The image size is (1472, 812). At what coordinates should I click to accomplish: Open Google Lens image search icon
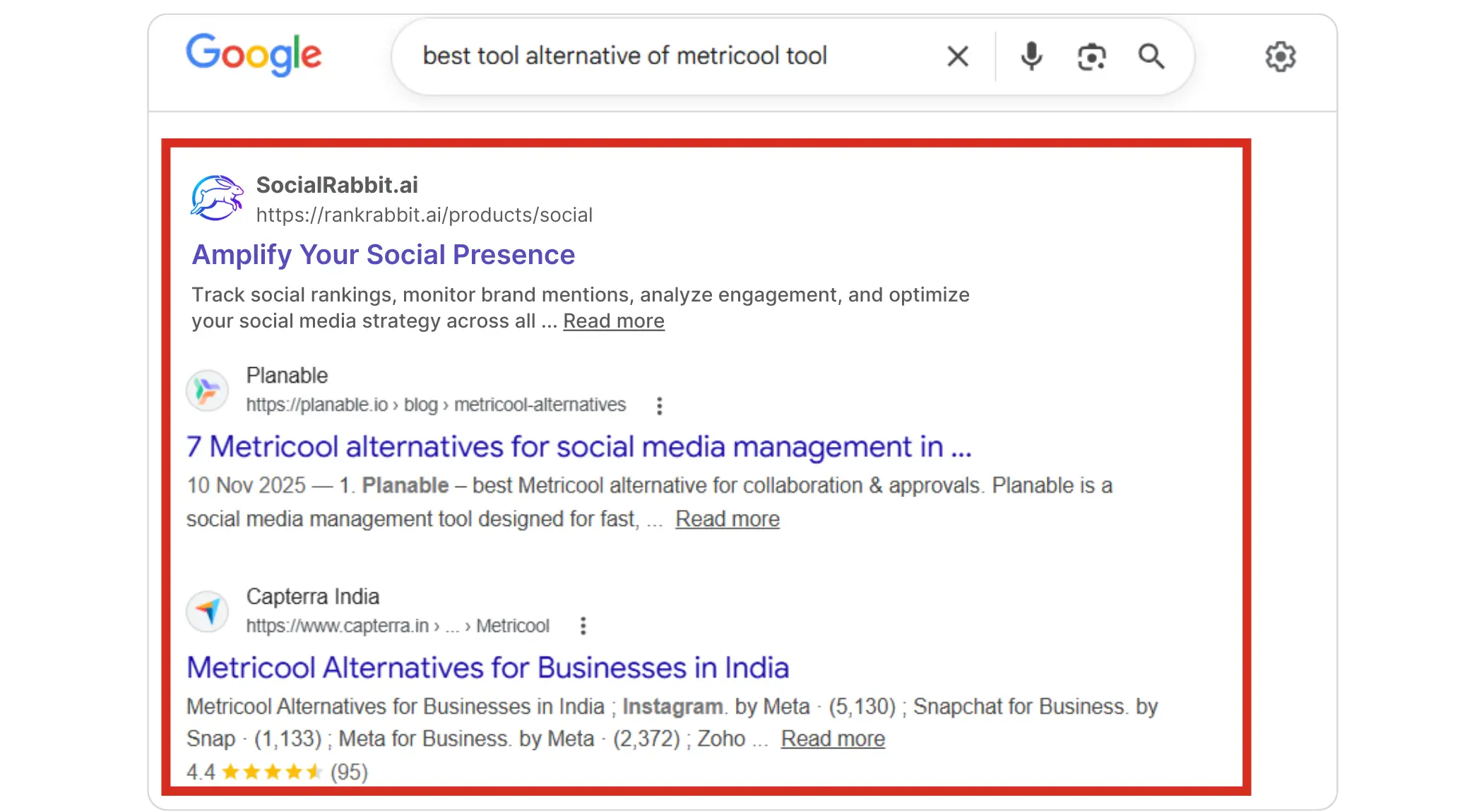coord(1091,56)
